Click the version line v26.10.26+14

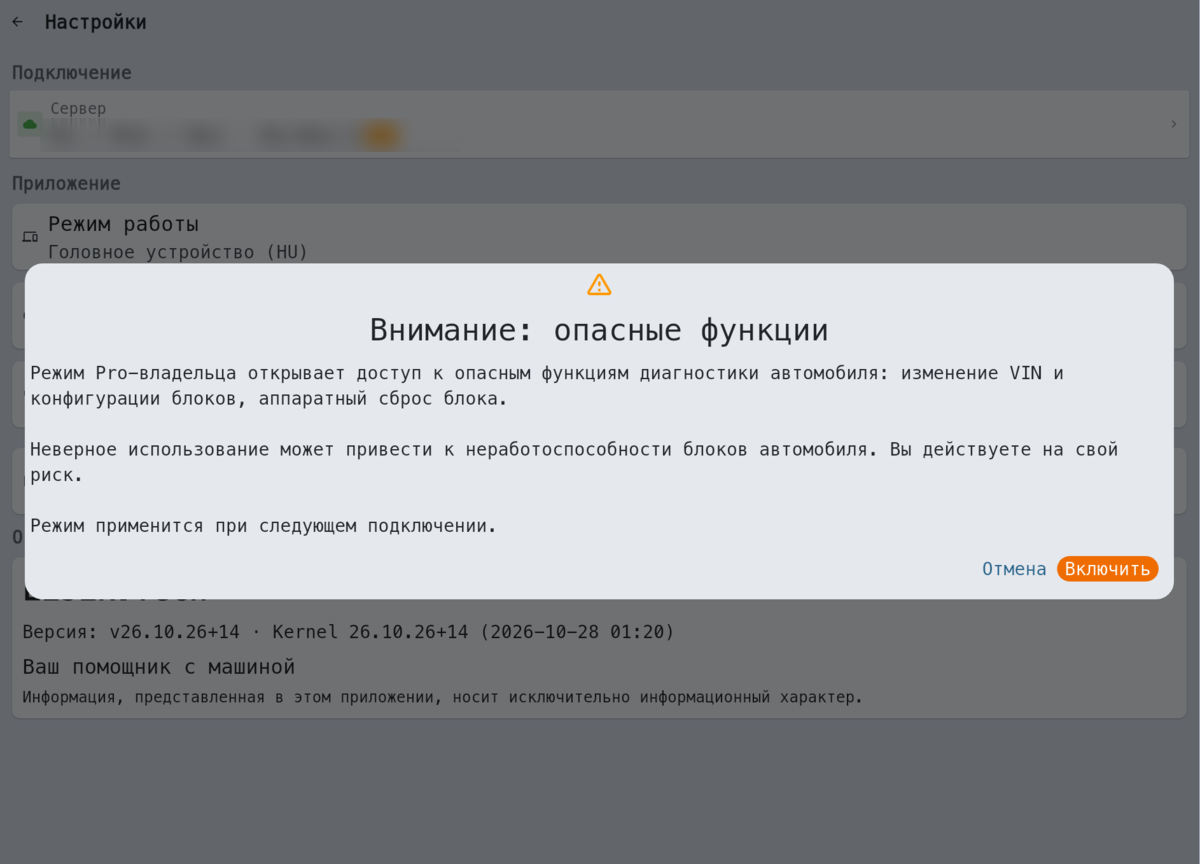tap(348, 632)
